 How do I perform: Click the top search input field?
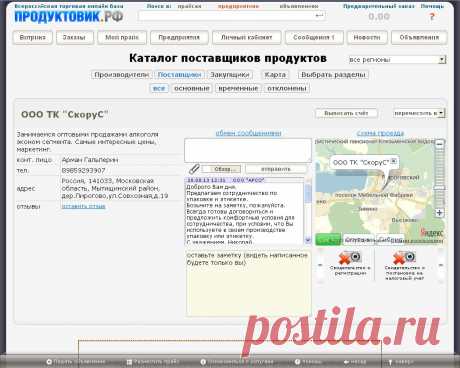coord(232,16)
